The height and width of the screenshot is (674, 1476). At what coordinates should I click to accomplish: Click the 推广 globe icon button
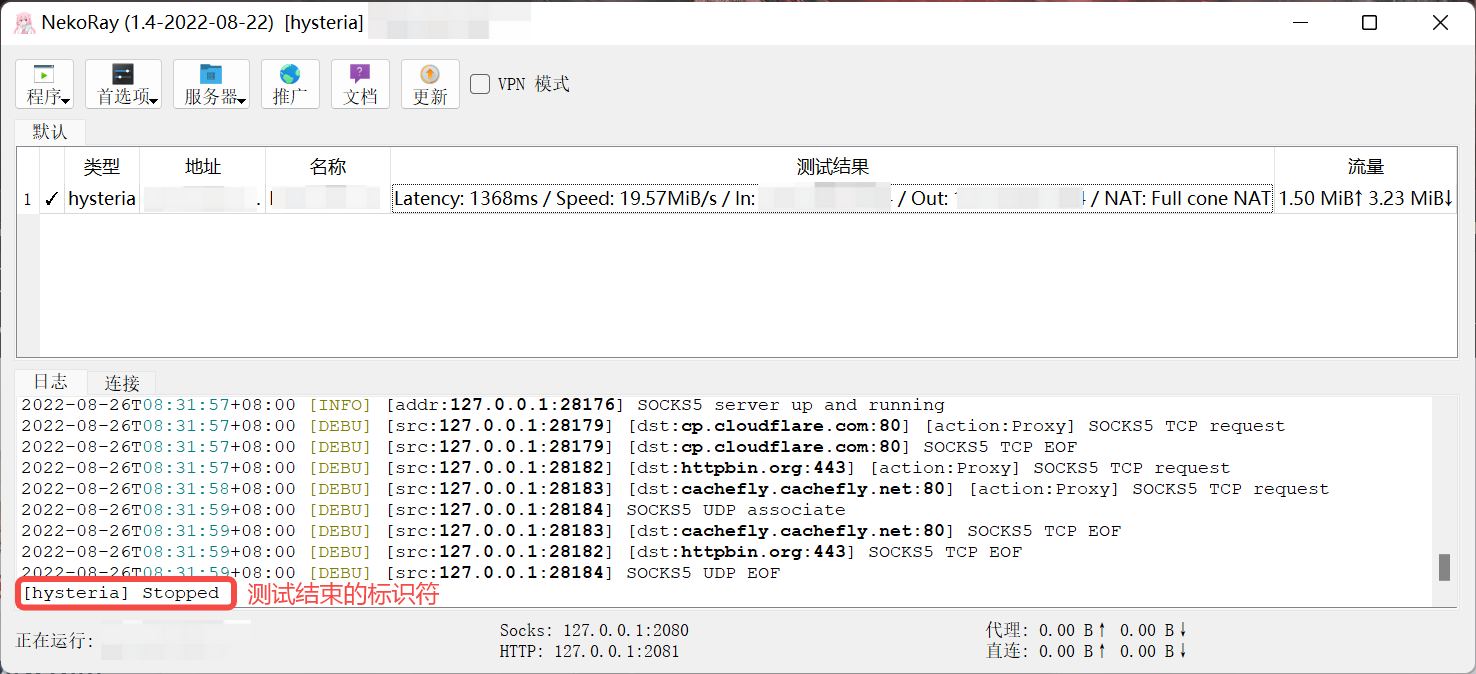point(290,84)
